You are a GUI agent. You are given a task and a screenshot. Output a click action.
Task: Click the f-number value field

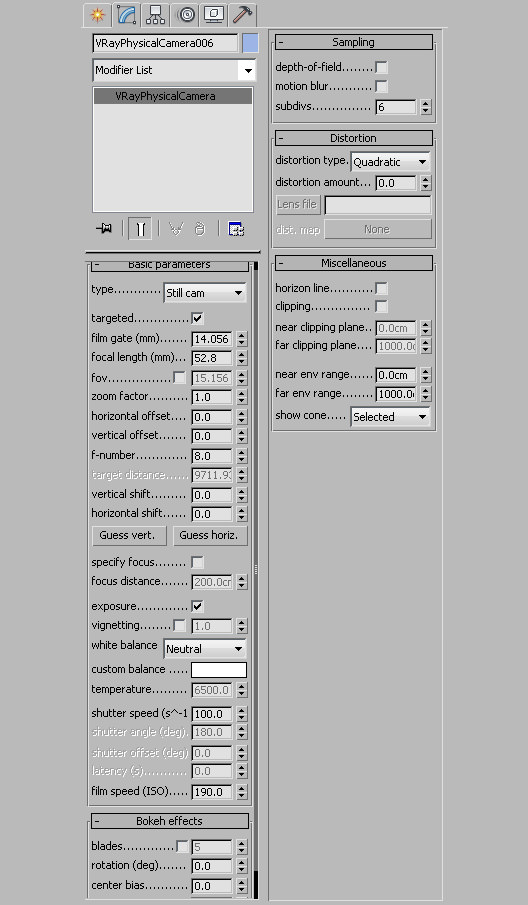click(212, 456)
